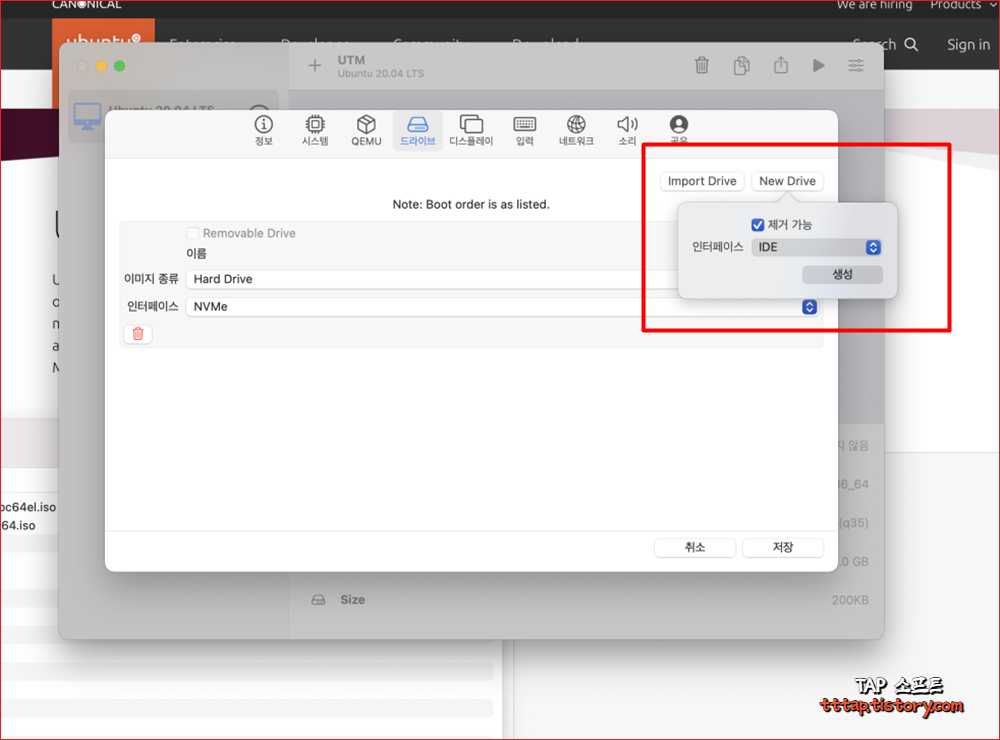The image size is (1000, 740).
Task: Click the Size drive icon in UTM window
Action: tap(318, 600)
